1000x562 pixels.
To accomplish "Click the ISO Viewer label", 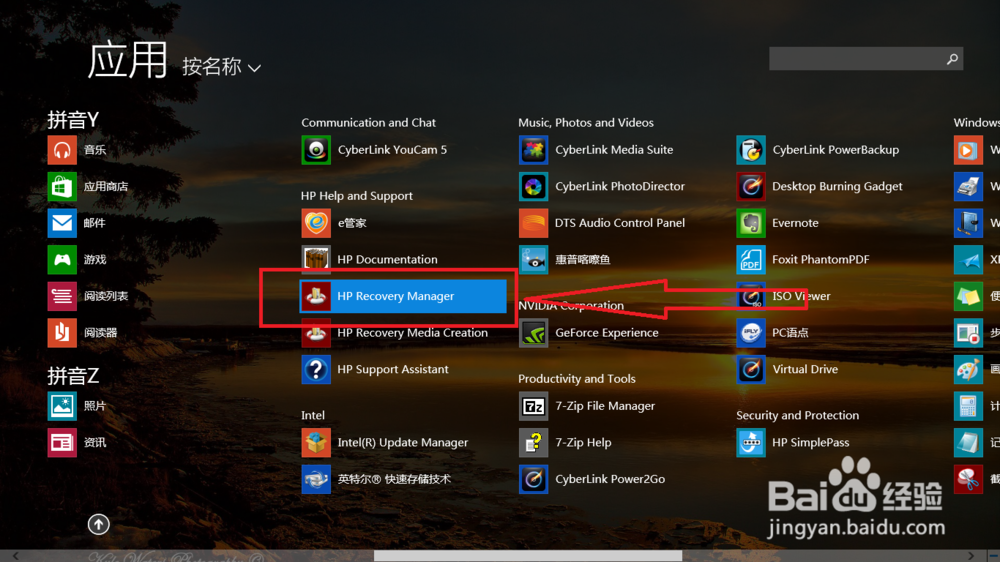I will (x=801, y=296).
